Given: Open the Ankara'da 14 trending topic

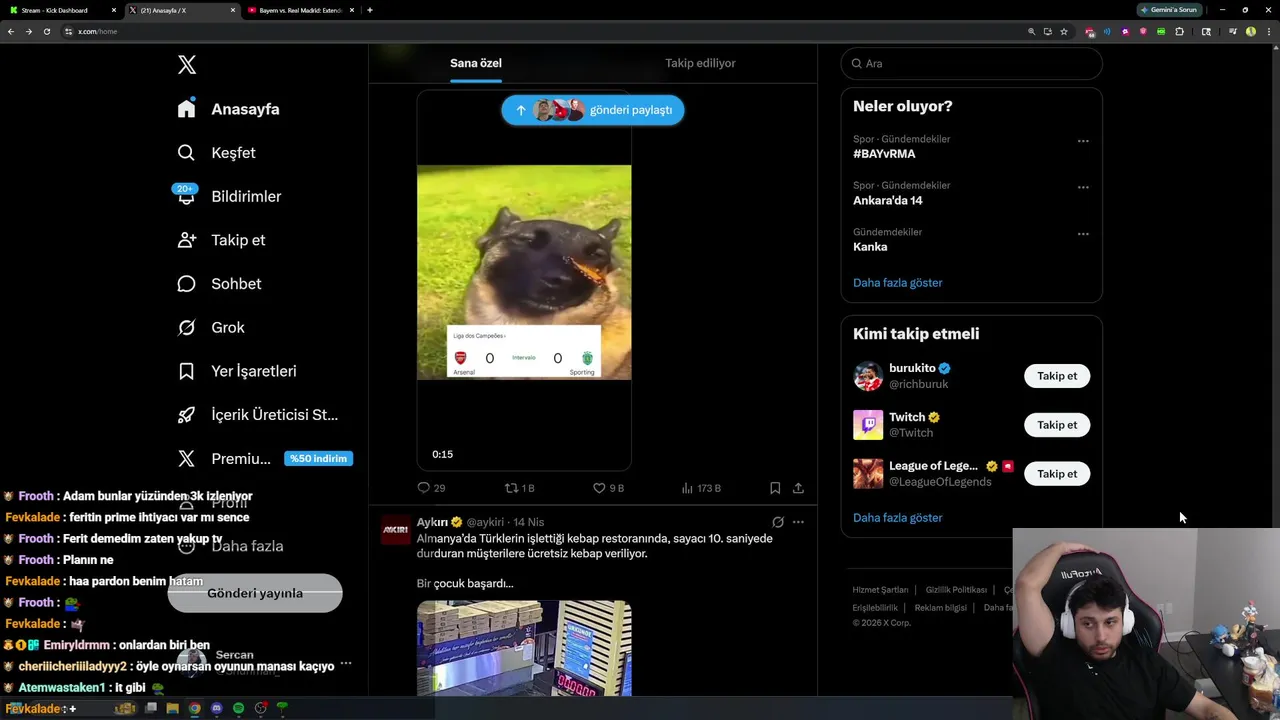Looking at the screenshot, I should point(888,200).
